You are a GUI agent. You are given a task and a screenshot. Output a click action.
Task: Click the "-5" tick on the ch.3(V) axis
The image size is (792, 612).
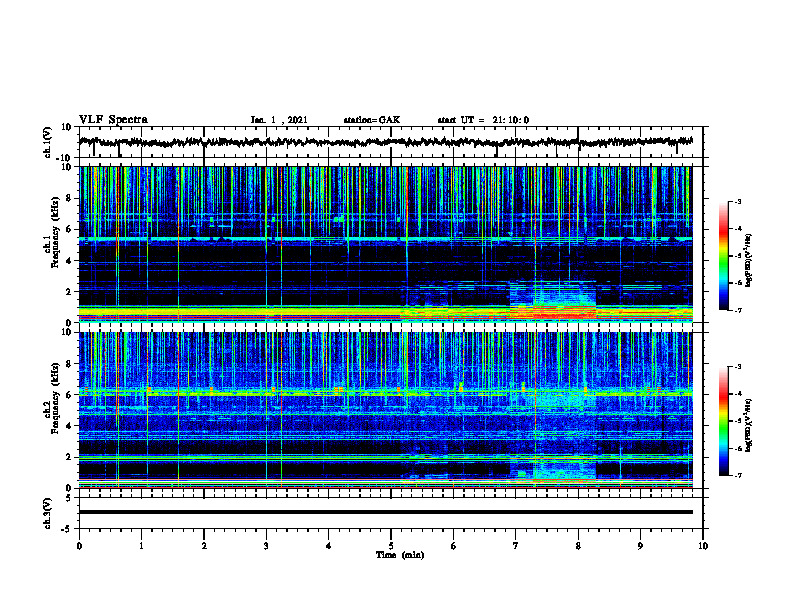67,529
